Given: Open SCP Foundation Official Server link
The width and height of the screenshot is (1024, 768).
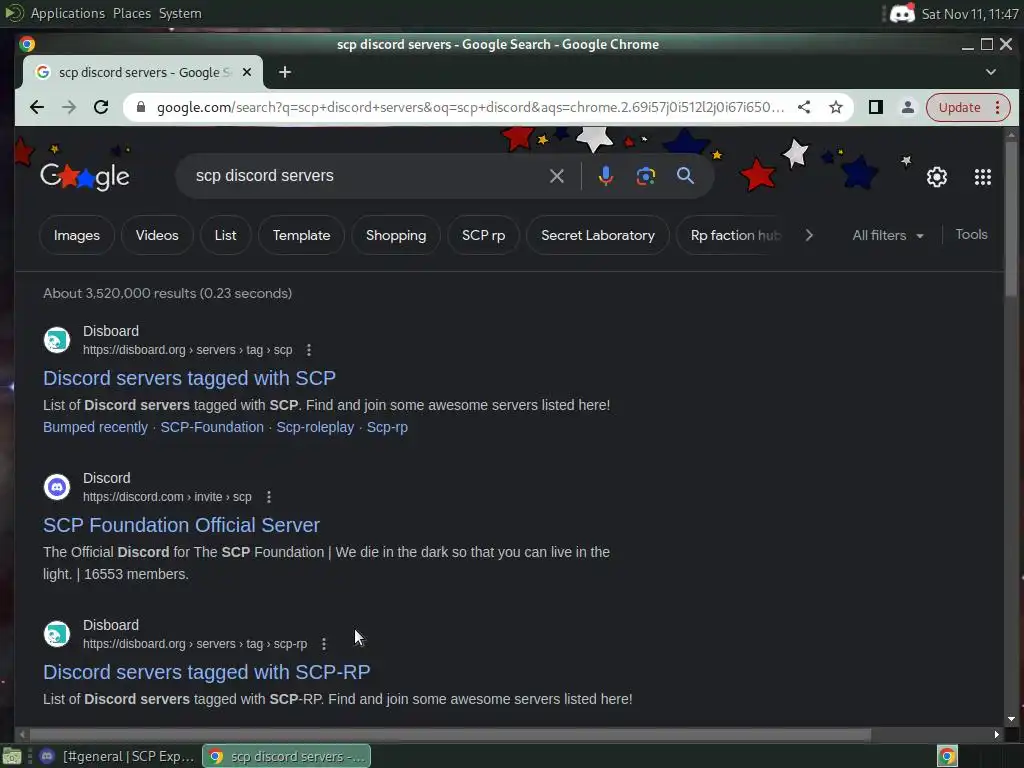Looking at the screenshot, I should click(182, 525).
